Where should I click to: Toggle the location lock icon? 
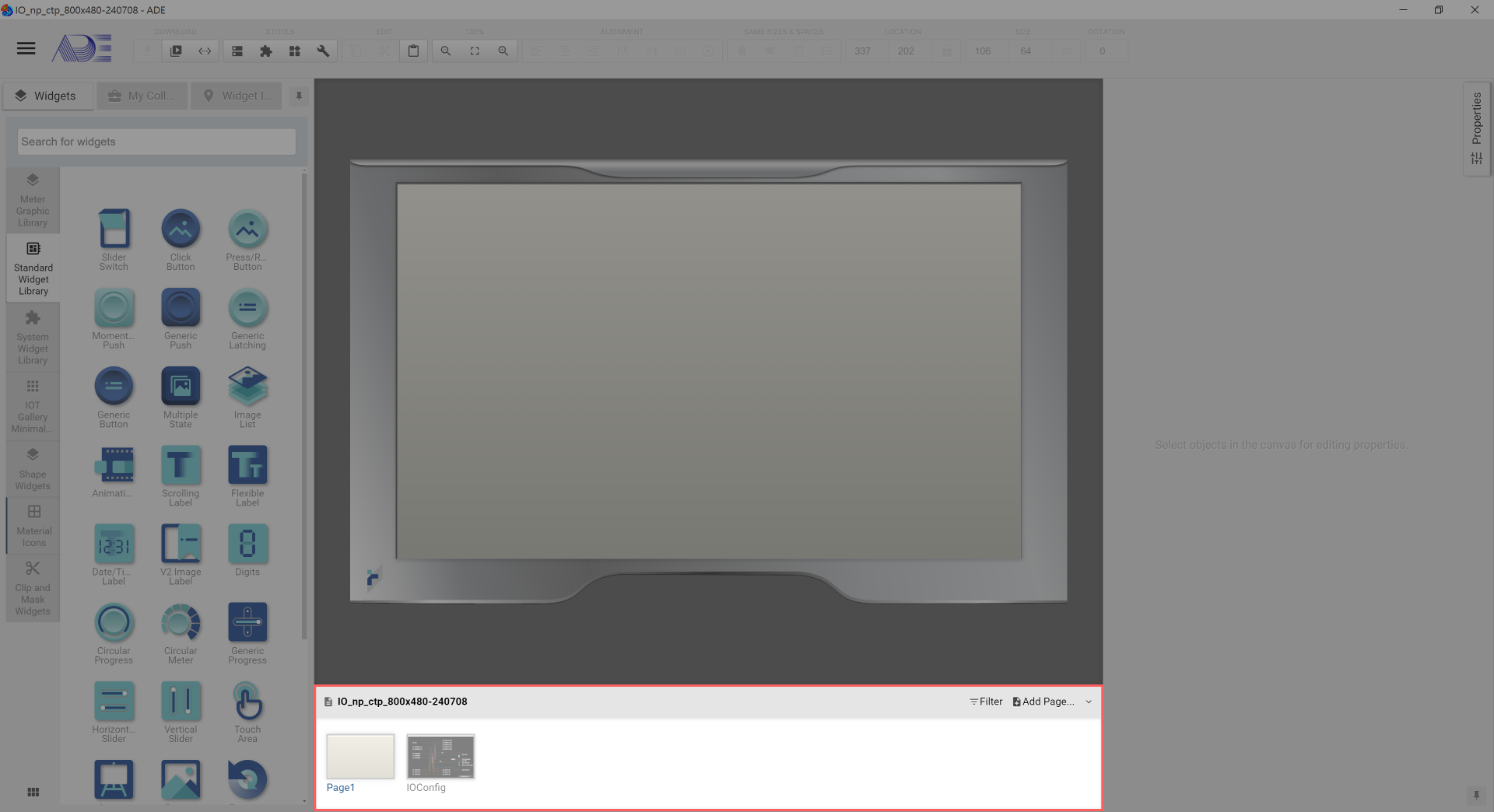click(x=947, y=51)
